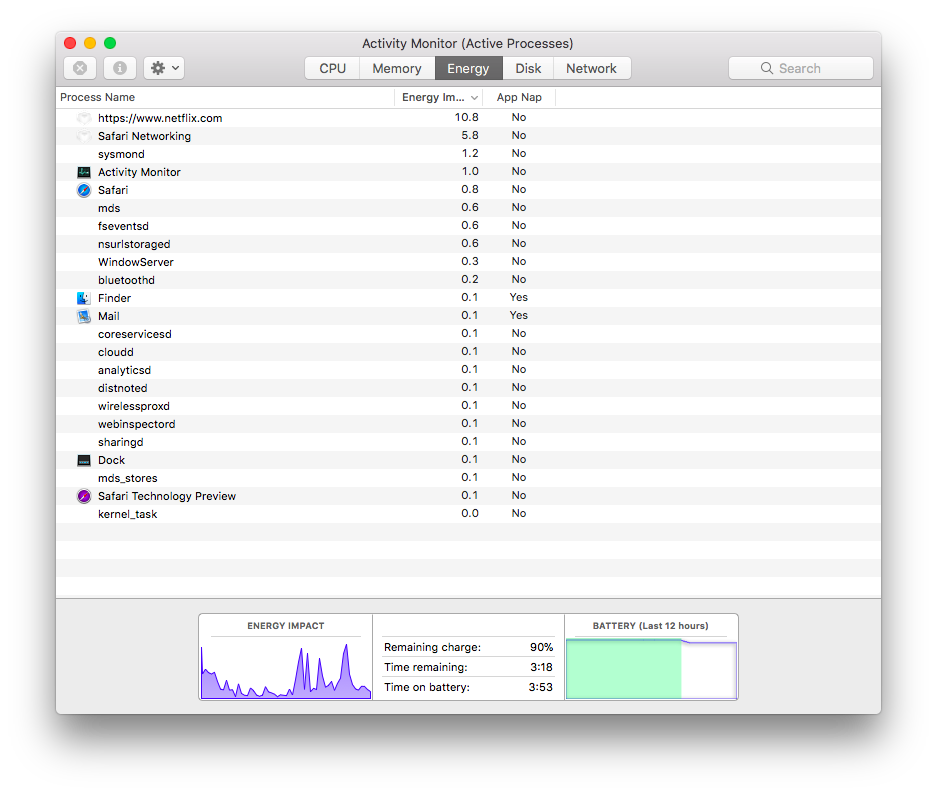Select the WindowServer process

click(136, 262)
